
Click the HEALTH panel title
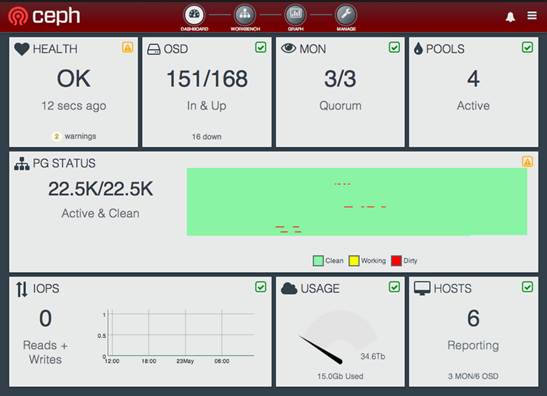point(55,49)
